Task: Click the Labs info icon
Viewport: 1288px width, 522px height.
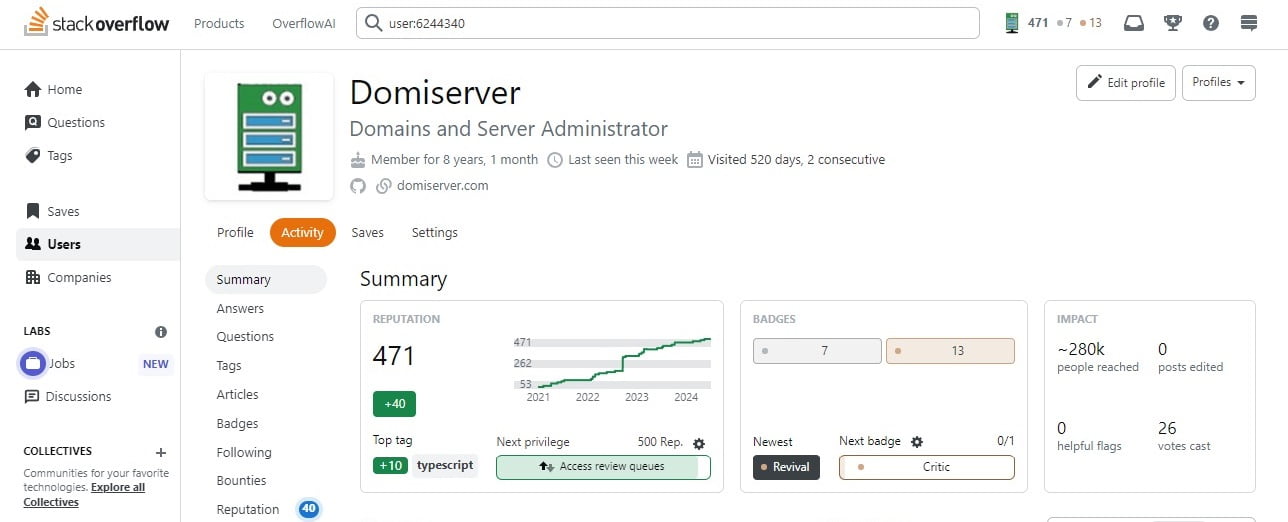Action: pos(161,331)
